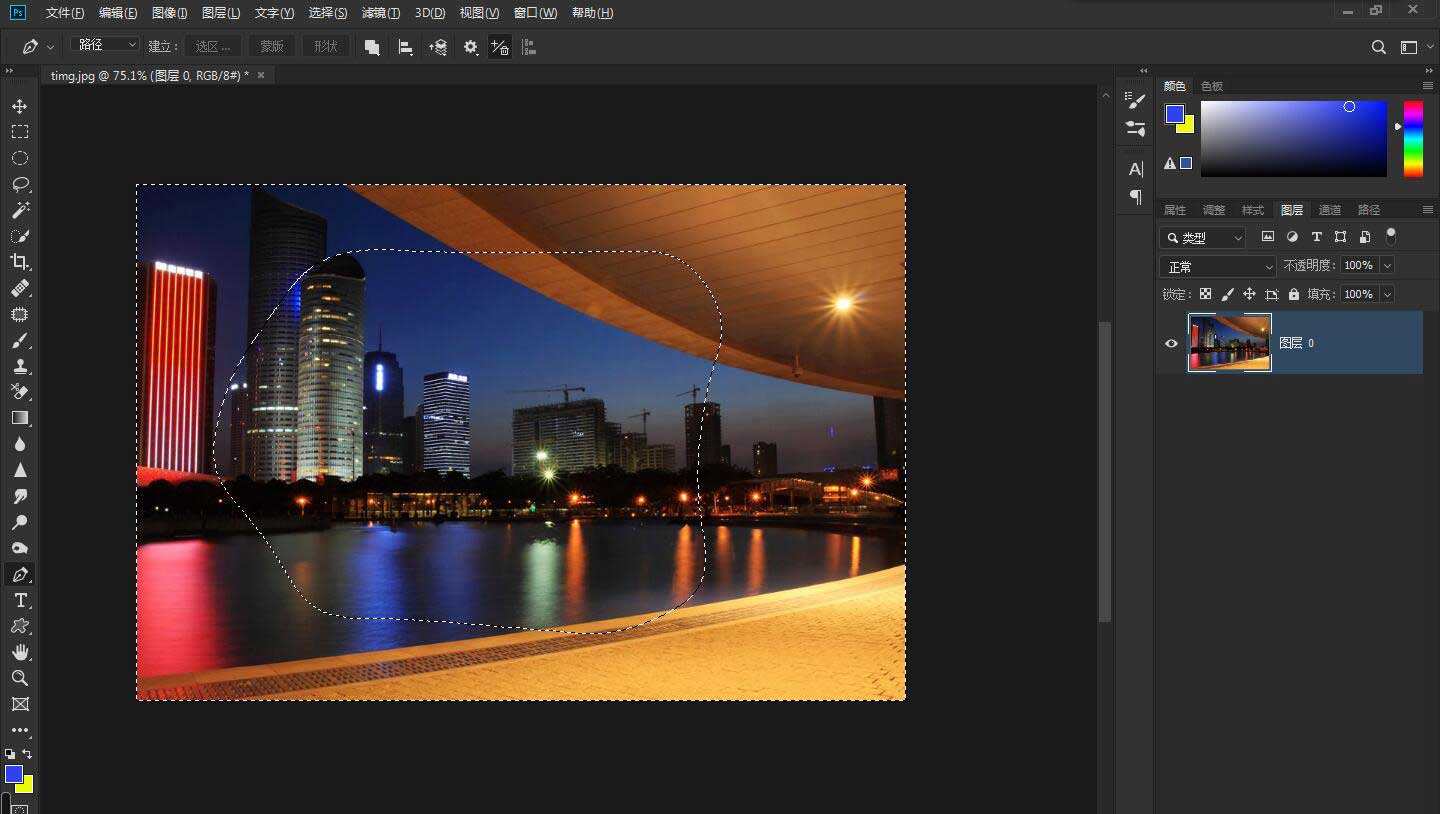Pick the Magic Wand tool
The image size is (1440, 814).
[19, 210]
